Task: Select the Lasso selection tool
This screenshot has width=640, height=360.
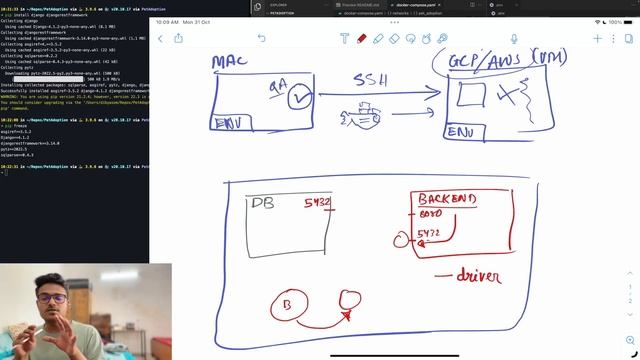Action: tap(411, 39)
